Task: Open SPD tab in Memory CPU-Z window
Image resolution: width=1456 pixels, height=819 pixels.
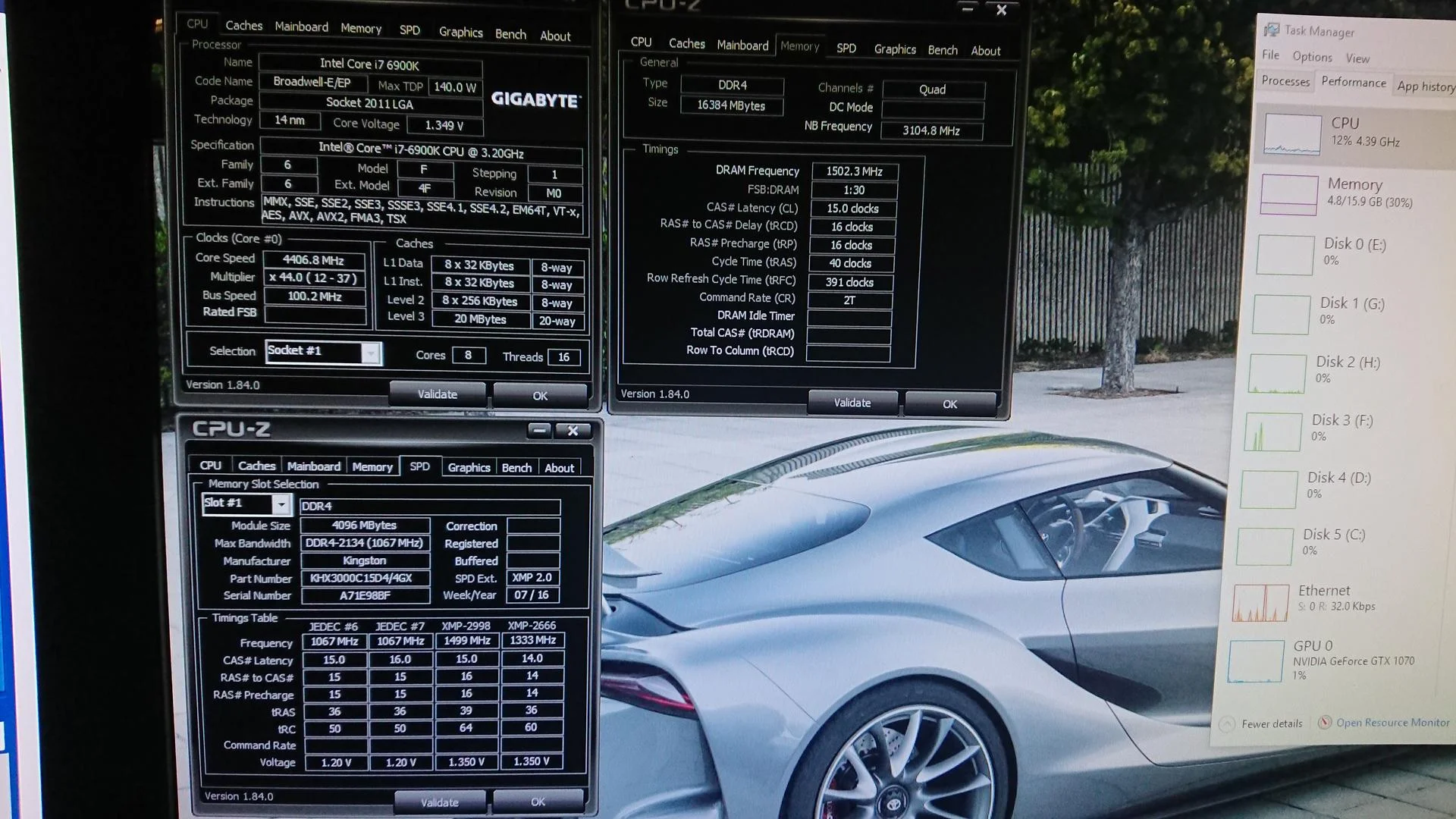Action: click(846, 48)
